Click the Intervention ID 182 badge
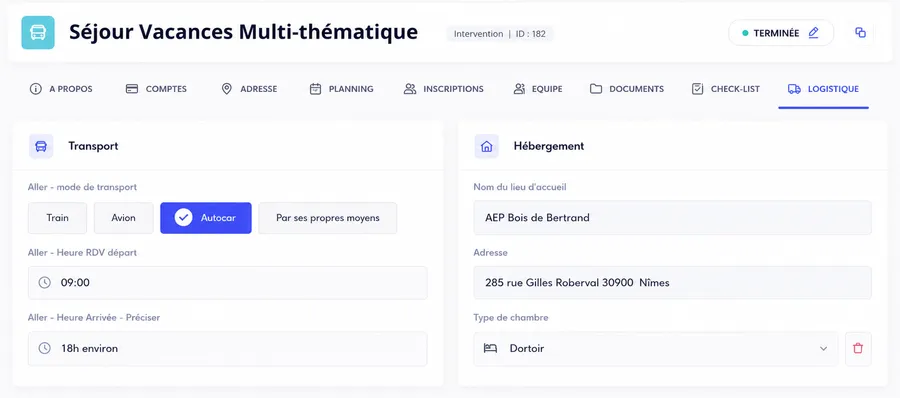This screenshot has height=398, width=900. [x=499, y=33]
